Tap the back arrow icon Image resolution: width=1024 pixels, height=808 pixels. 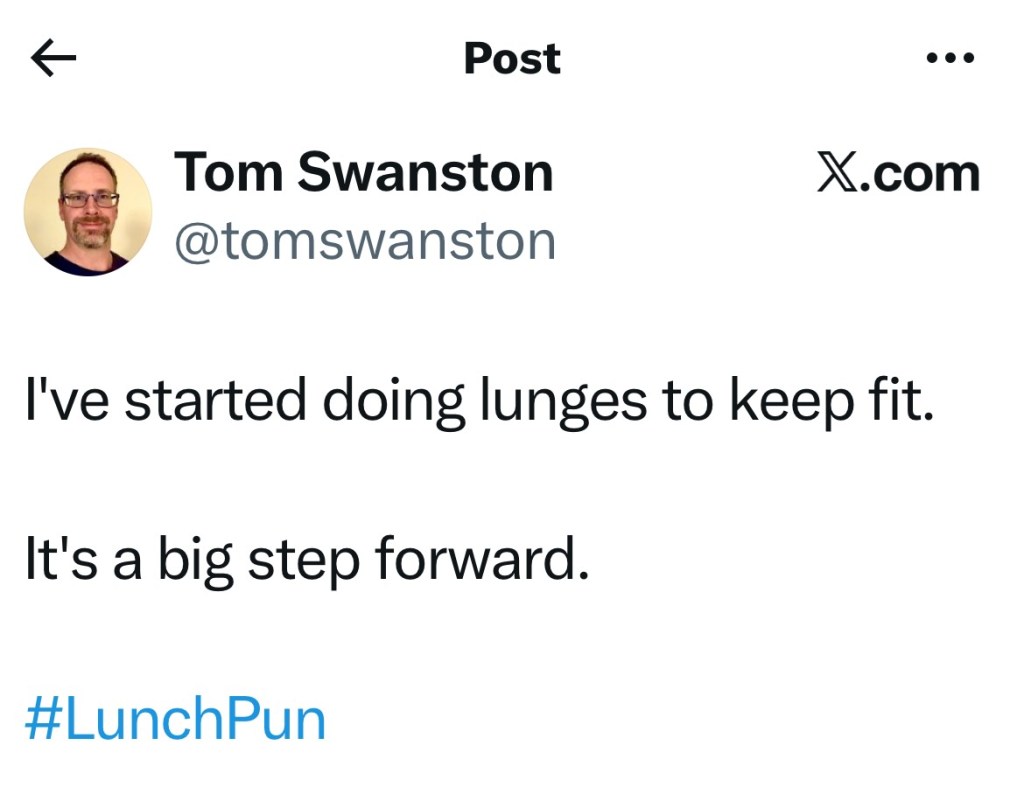(x=54, y=60)
